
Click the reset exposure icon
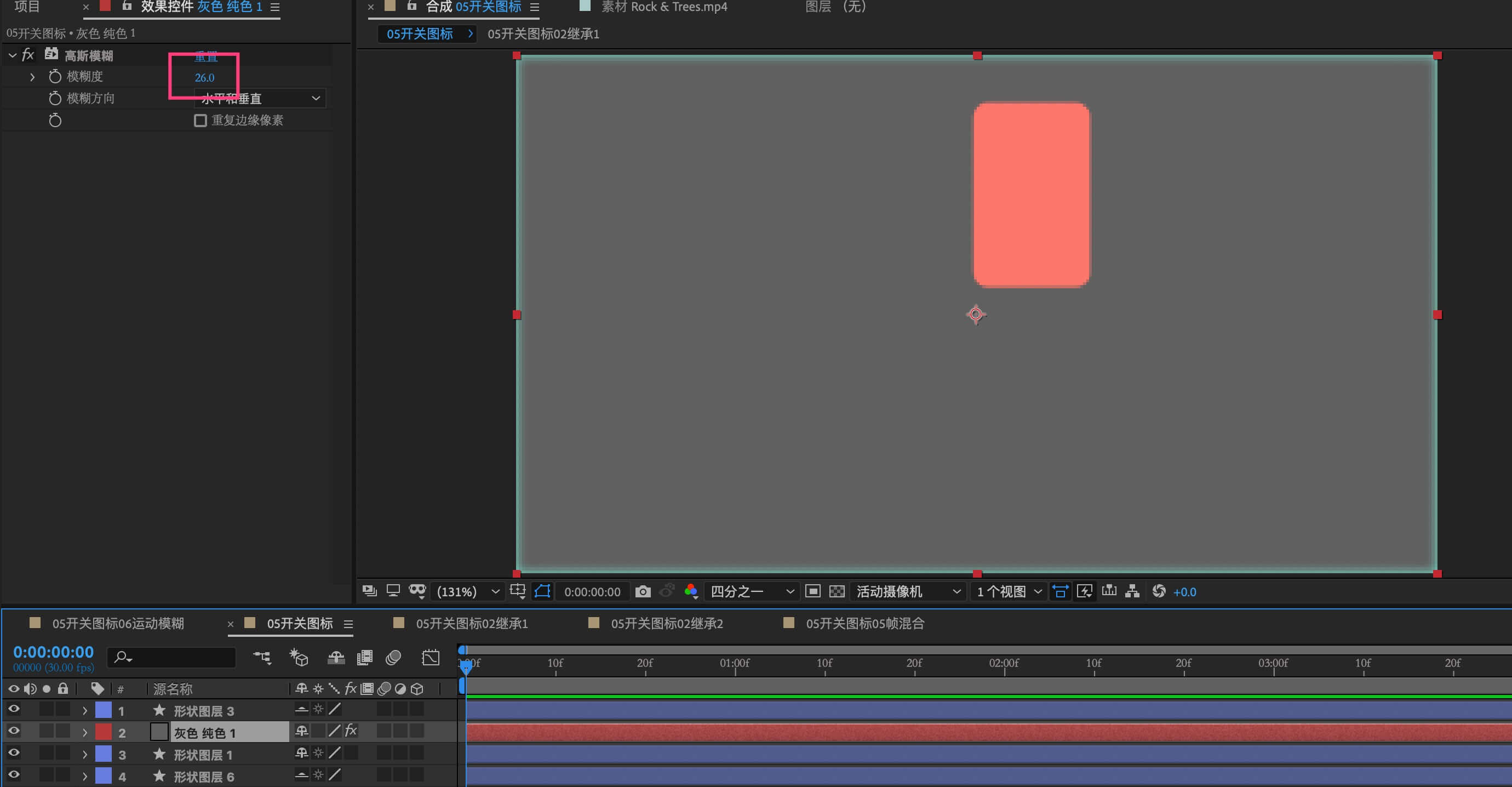coord(1159,591)
